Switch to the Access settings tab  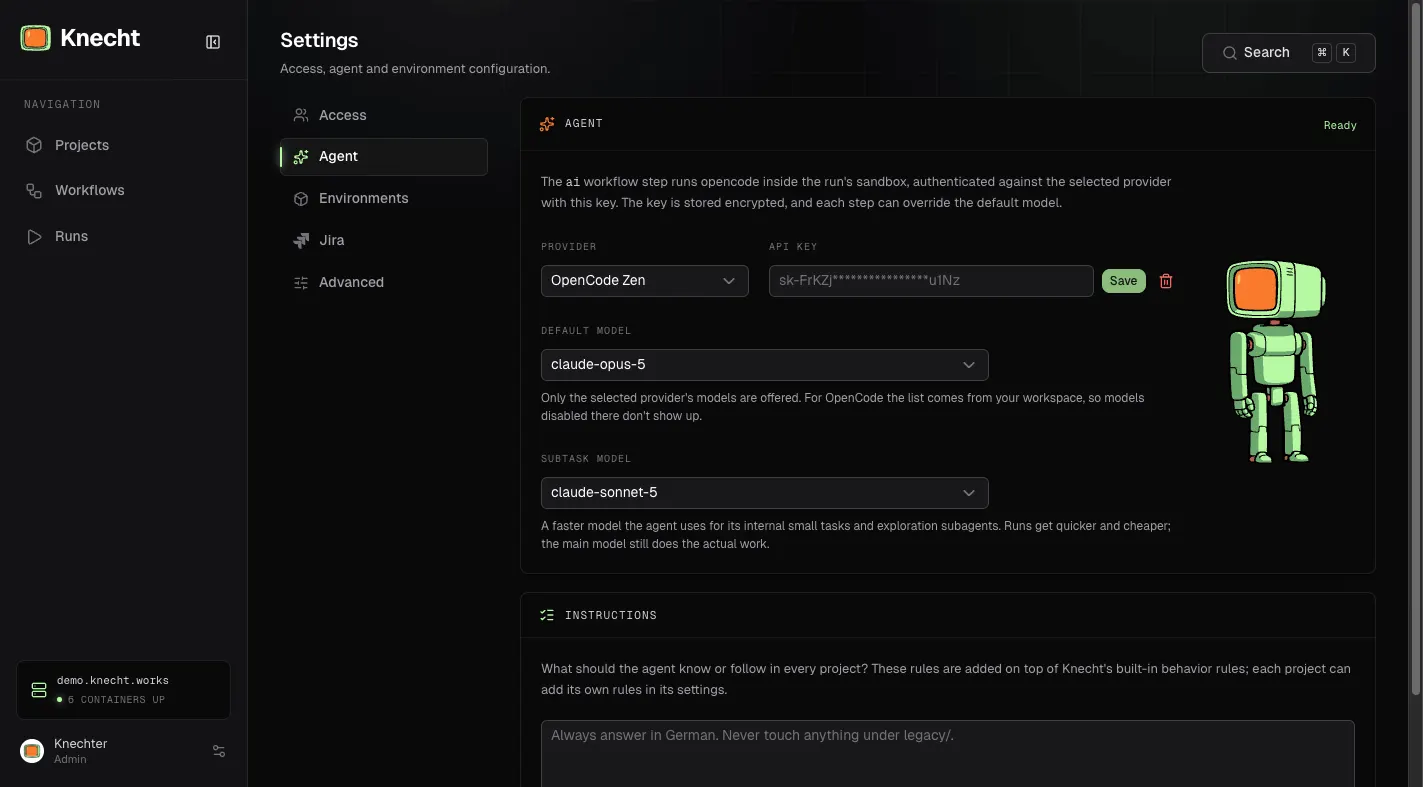[384, 115]
